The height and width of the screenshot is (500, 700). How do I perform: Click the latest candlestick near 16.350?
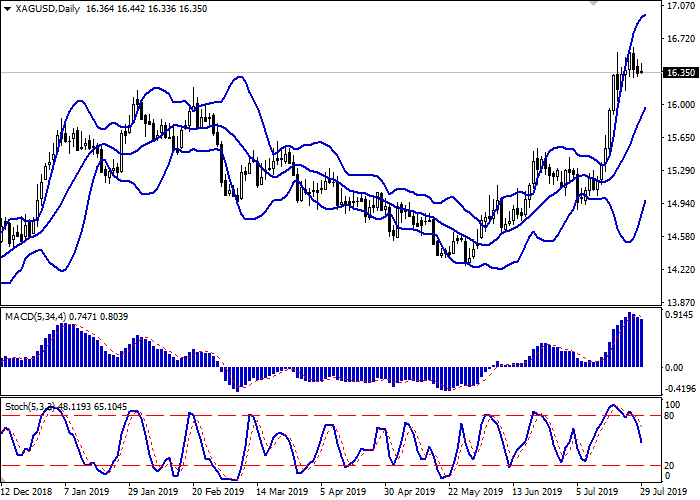[x=641, y=70]
